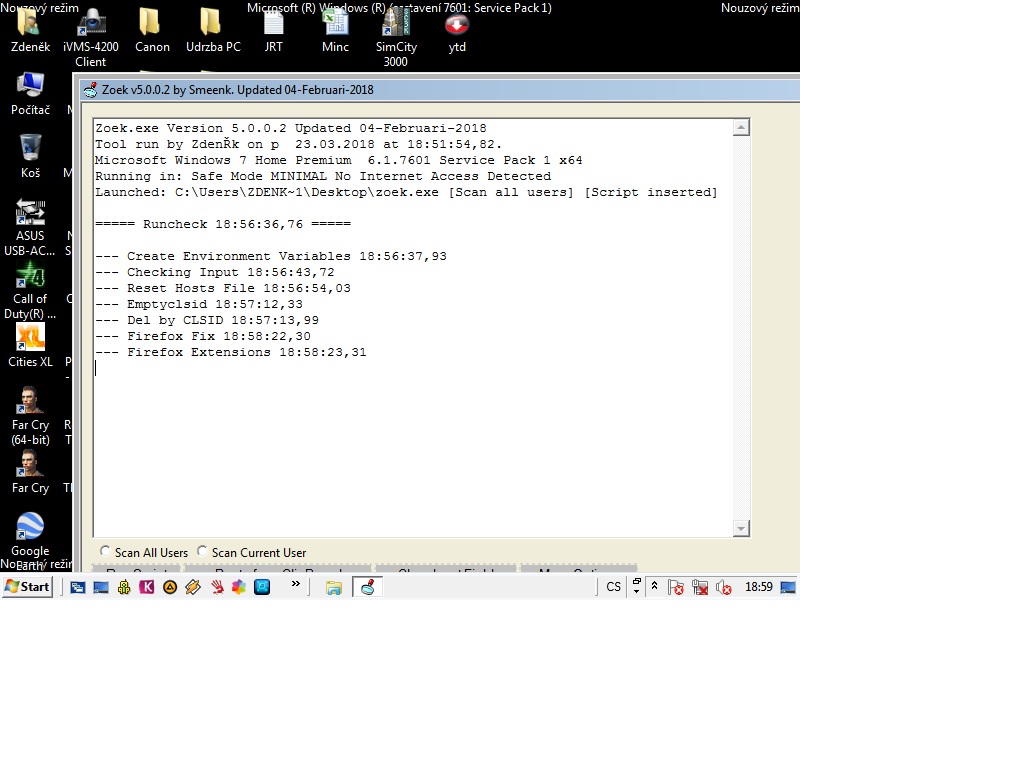
Task: Click the 'Create Environment Variables' log line
Action: [x=271, y=257]
